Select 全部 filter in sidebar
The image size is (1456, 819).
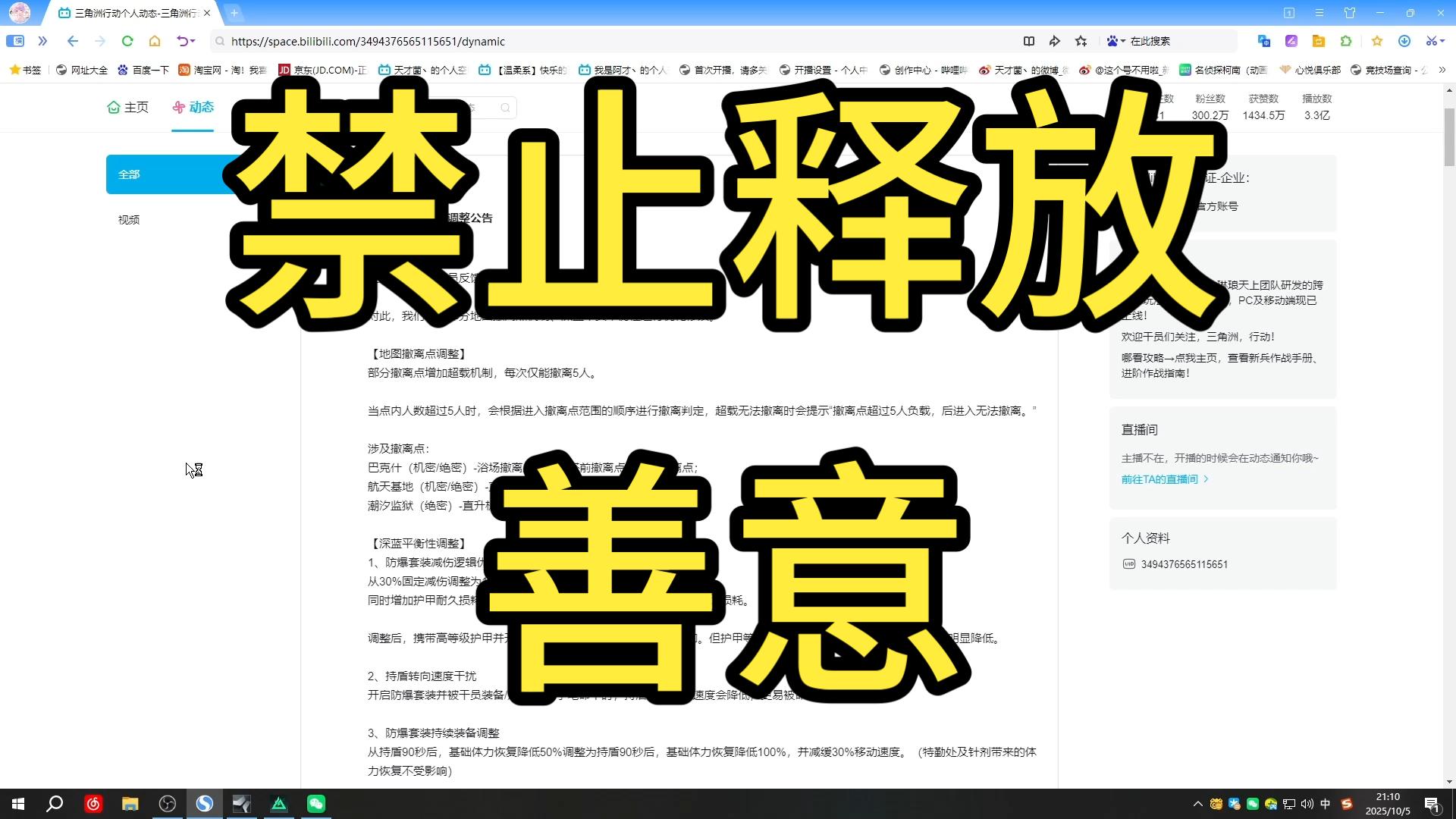(x=129, y=174)
